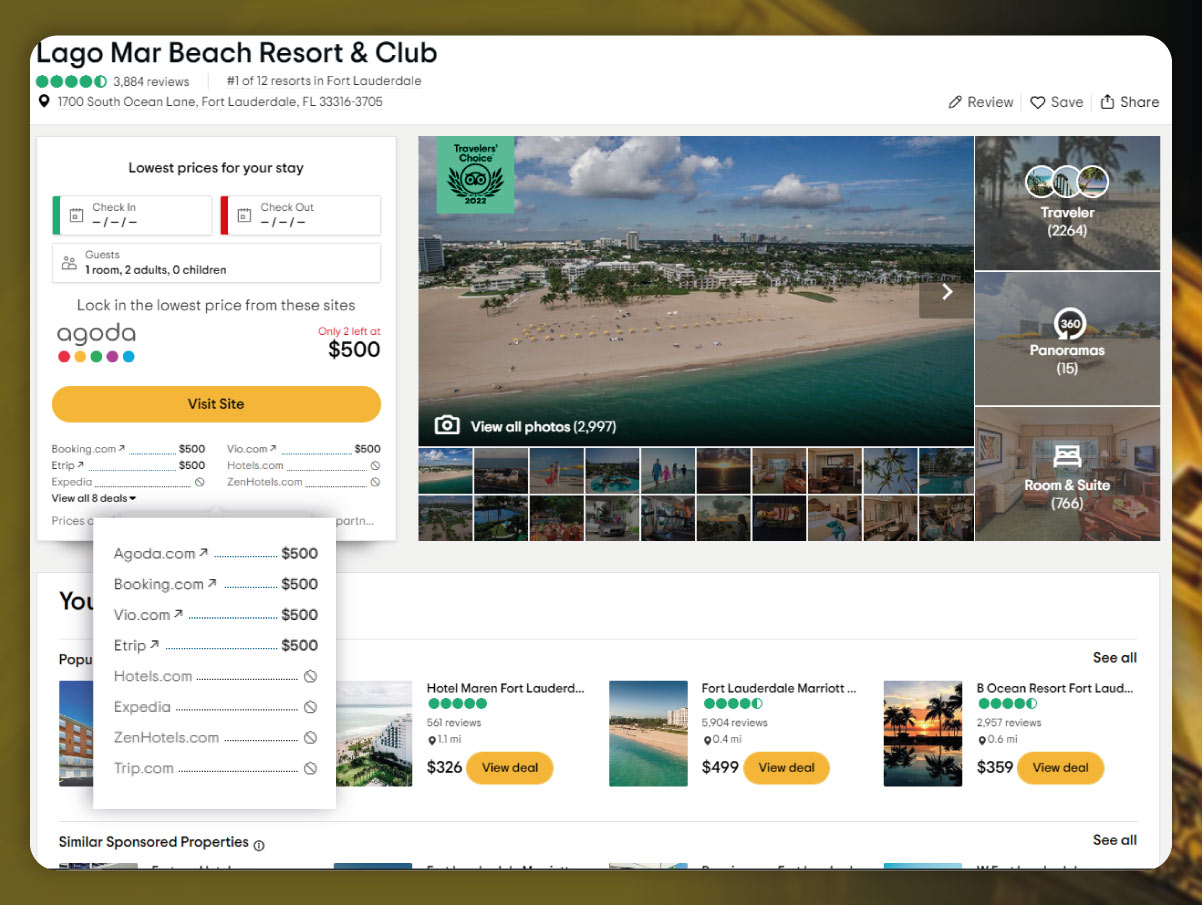1202x905 pixels.
Task: Click the Travelers' Choice 2022 badge
Action: click(475, 175)
